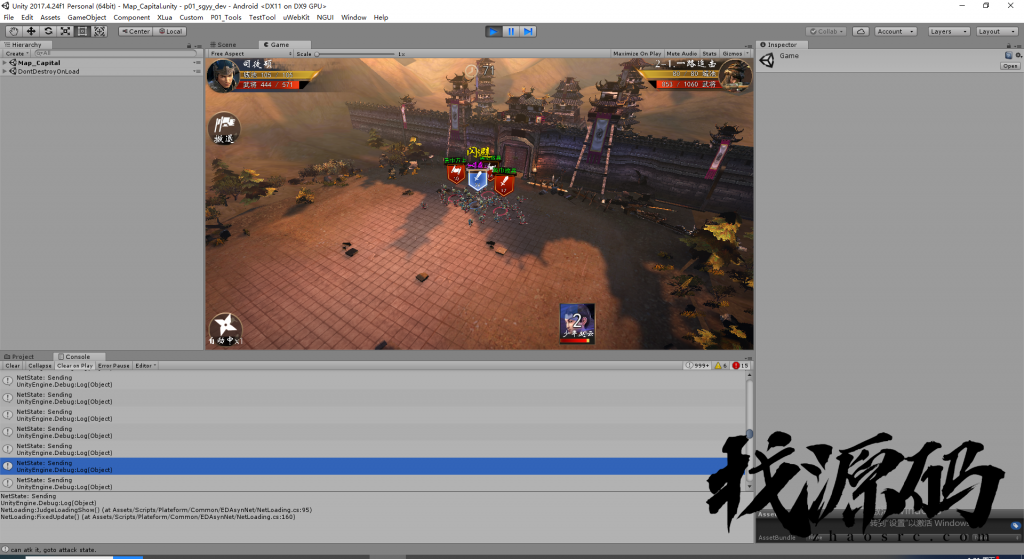Click the retreat flag button in game
Image resolution: width=1024 pixels, height=559 pixels.
click(x=224, y=129)
